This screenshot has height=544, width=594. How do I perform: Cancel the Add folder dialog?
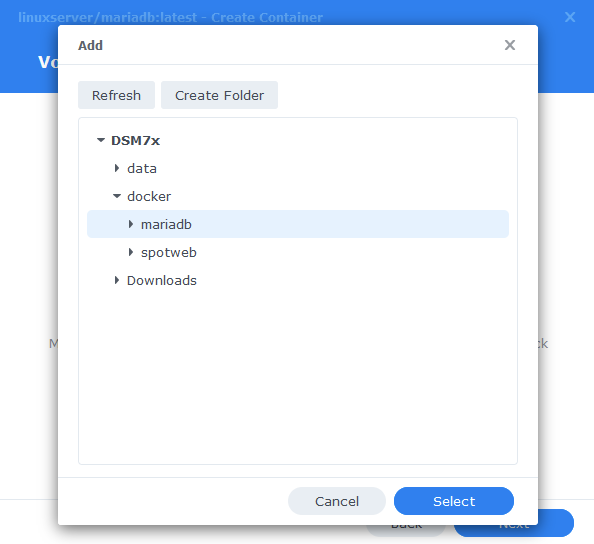point(337,501)
